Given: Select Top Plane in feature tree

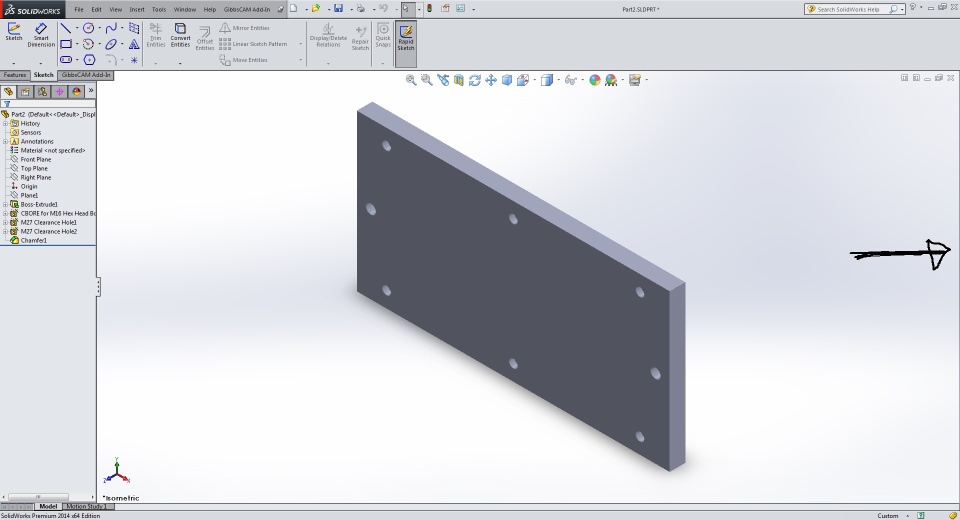Looking at the screenshot, I should (x=34, y=168).
